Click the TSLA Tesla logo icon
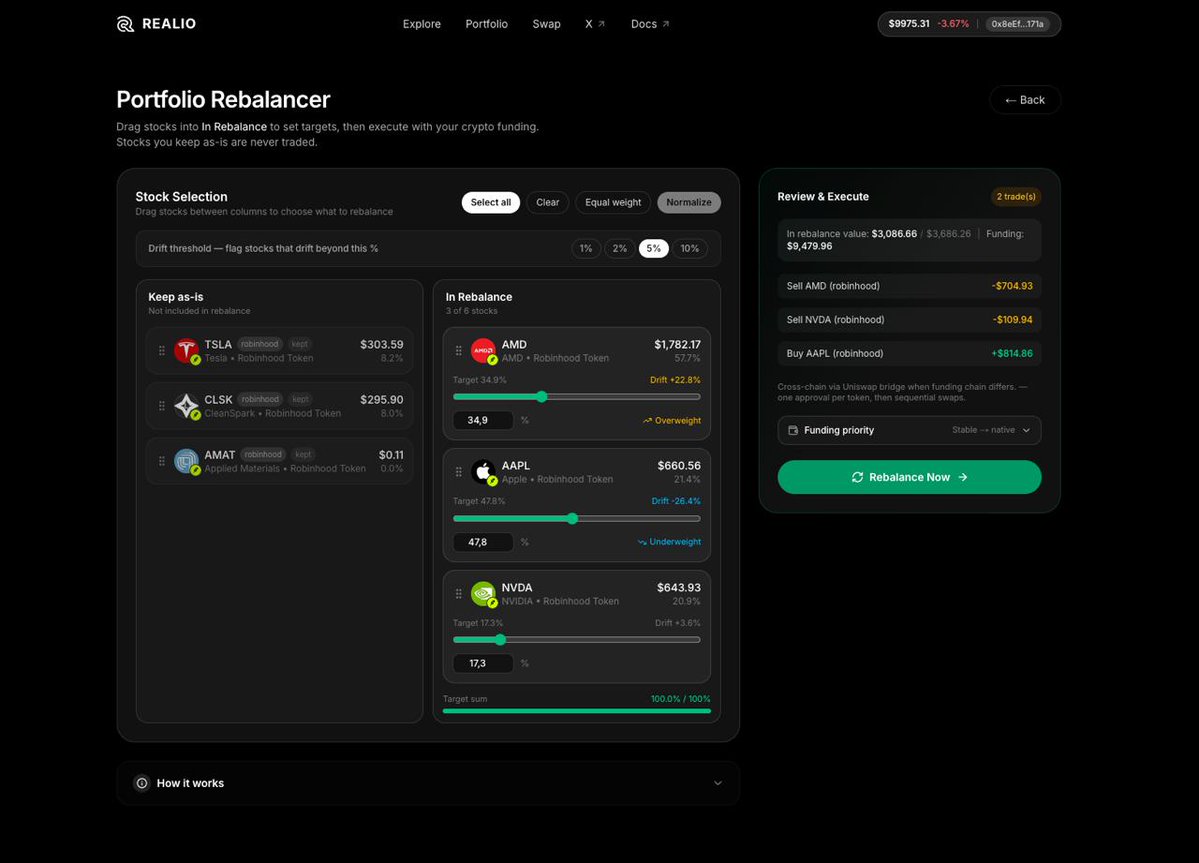 [x=186, y=350]
